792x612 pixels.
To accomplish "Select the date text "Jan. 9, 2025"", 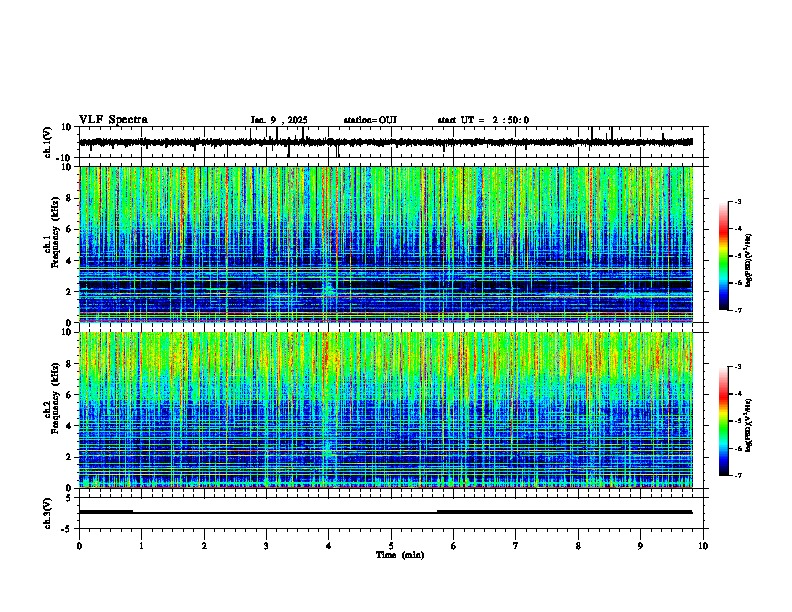I will [x=279, y=120].
